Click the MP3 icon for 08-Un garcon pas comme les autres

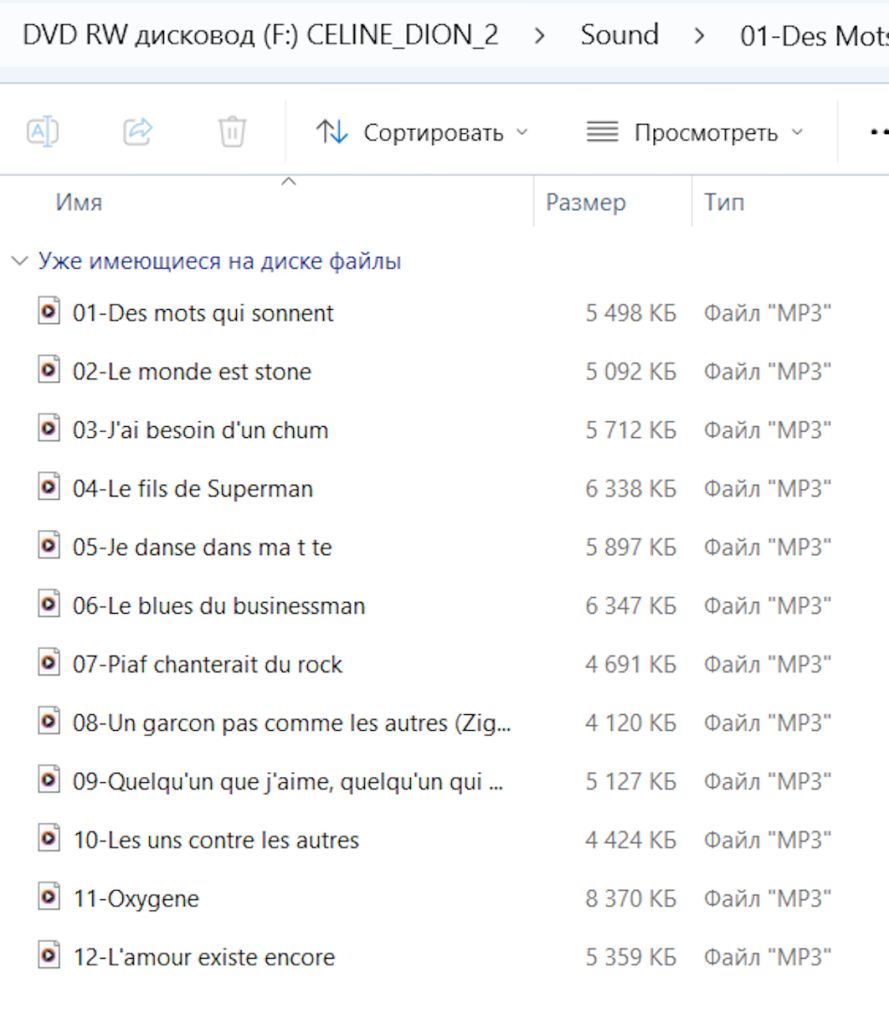click(x=49, y=721)
